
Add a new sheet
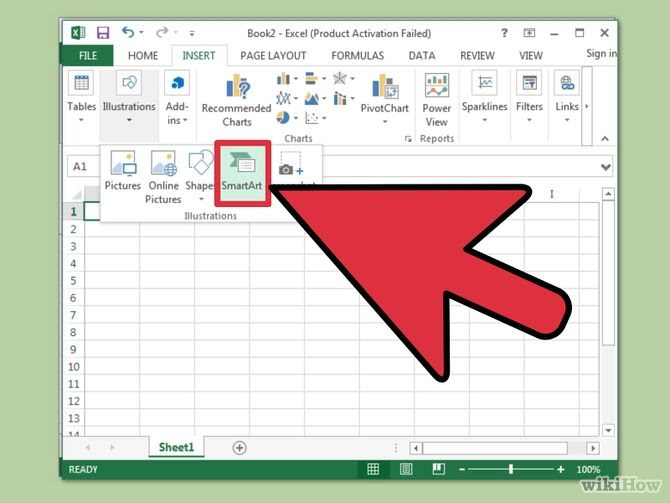pos(239,447)
